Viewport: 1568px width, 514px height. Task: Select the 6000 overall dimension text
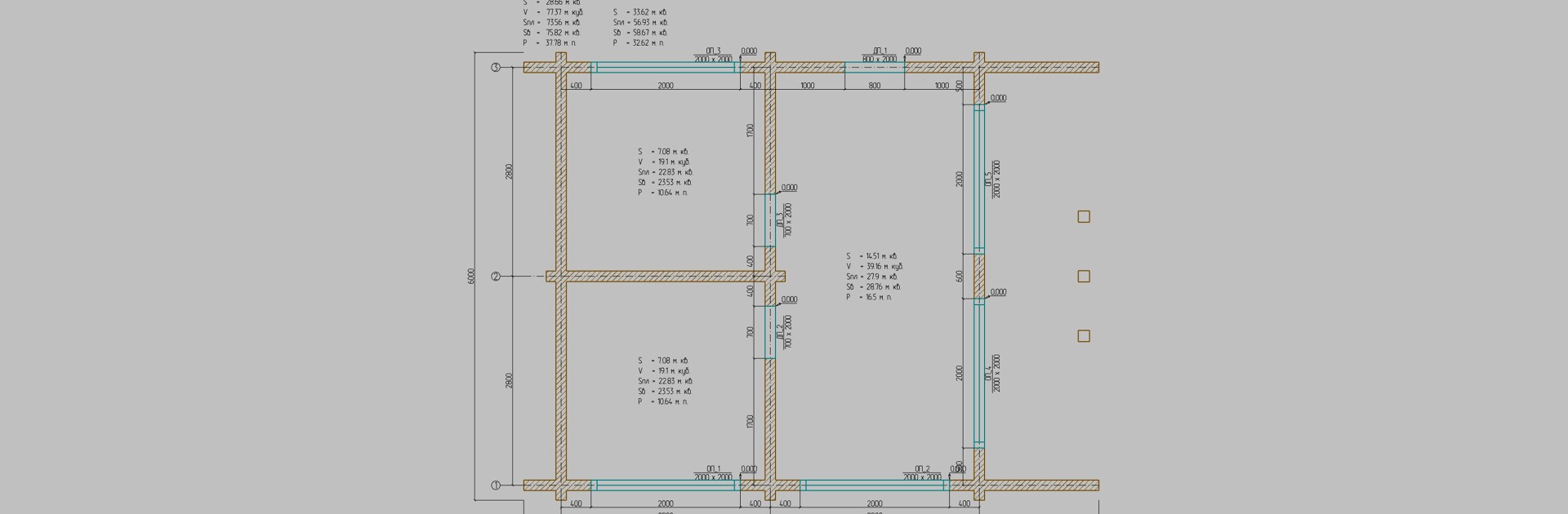471,277
